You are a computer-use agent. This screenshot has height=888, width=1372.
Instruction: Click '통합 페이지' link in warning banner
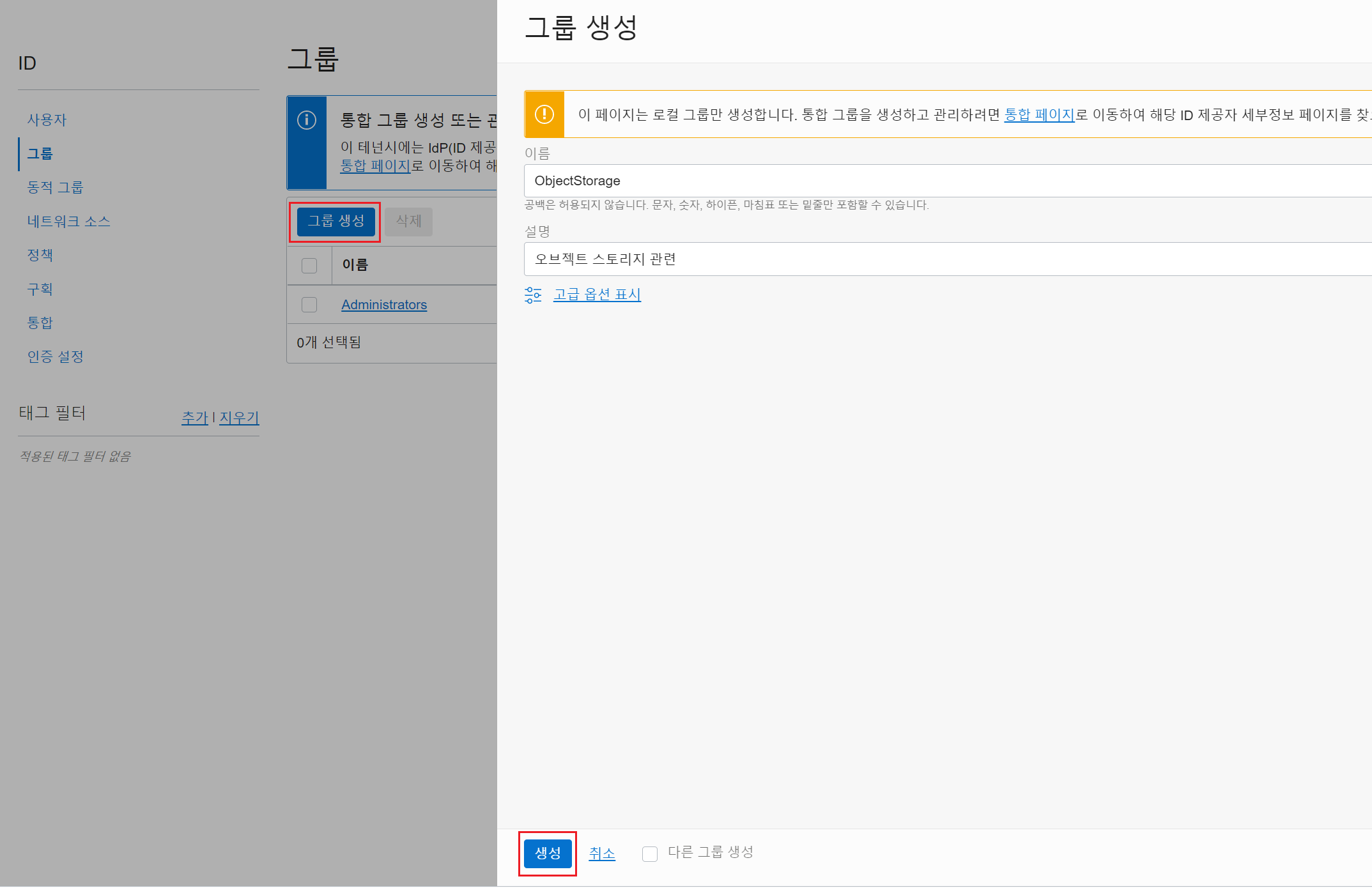[1039, 115]
